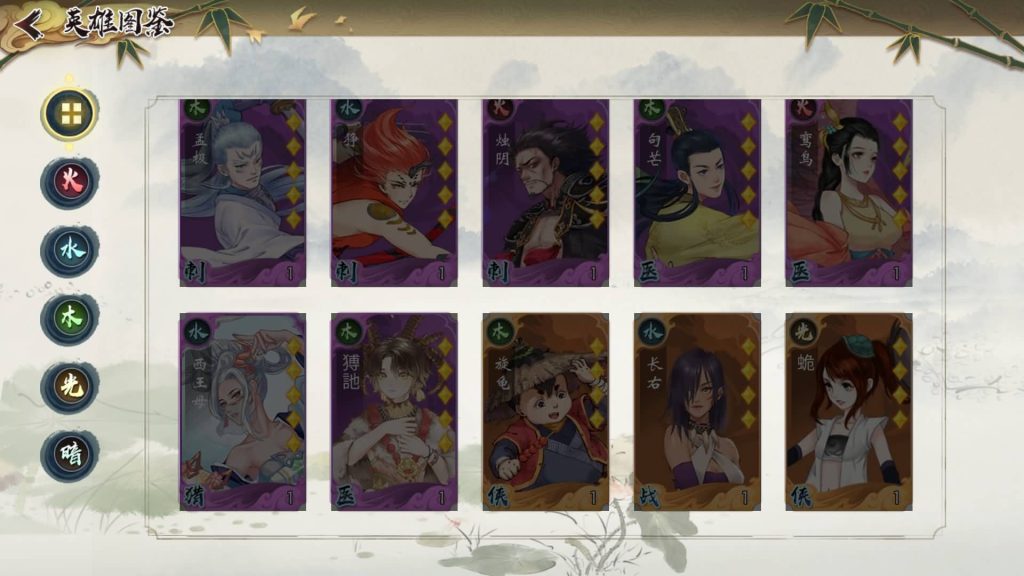The width and height of the screenshot is (1024, 576).
Task: Open the 孟极 hero card
Action: (x=243, y=193)
